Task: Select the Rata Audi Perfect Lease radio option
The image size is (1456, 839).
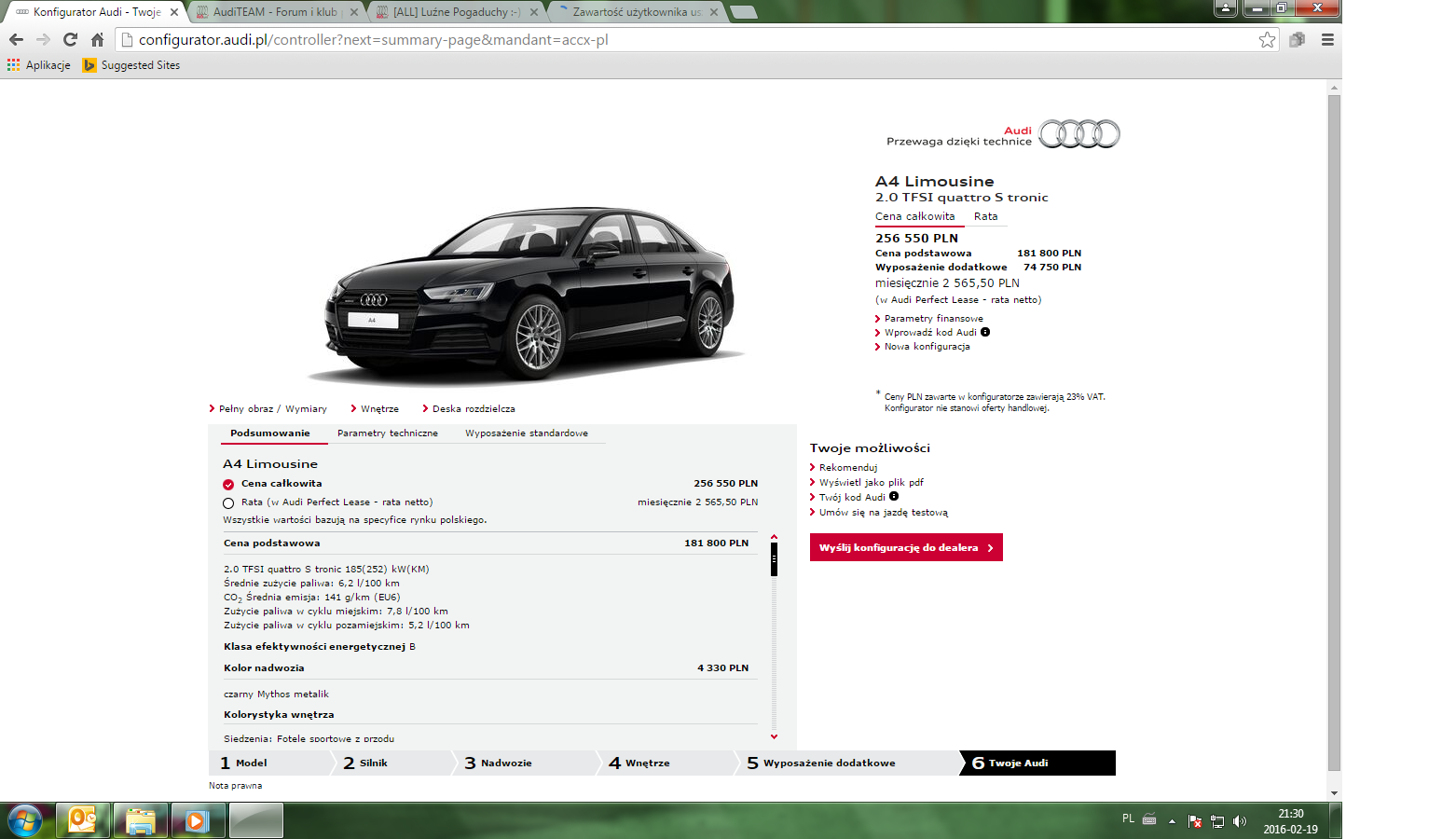Action: point(228,503)
